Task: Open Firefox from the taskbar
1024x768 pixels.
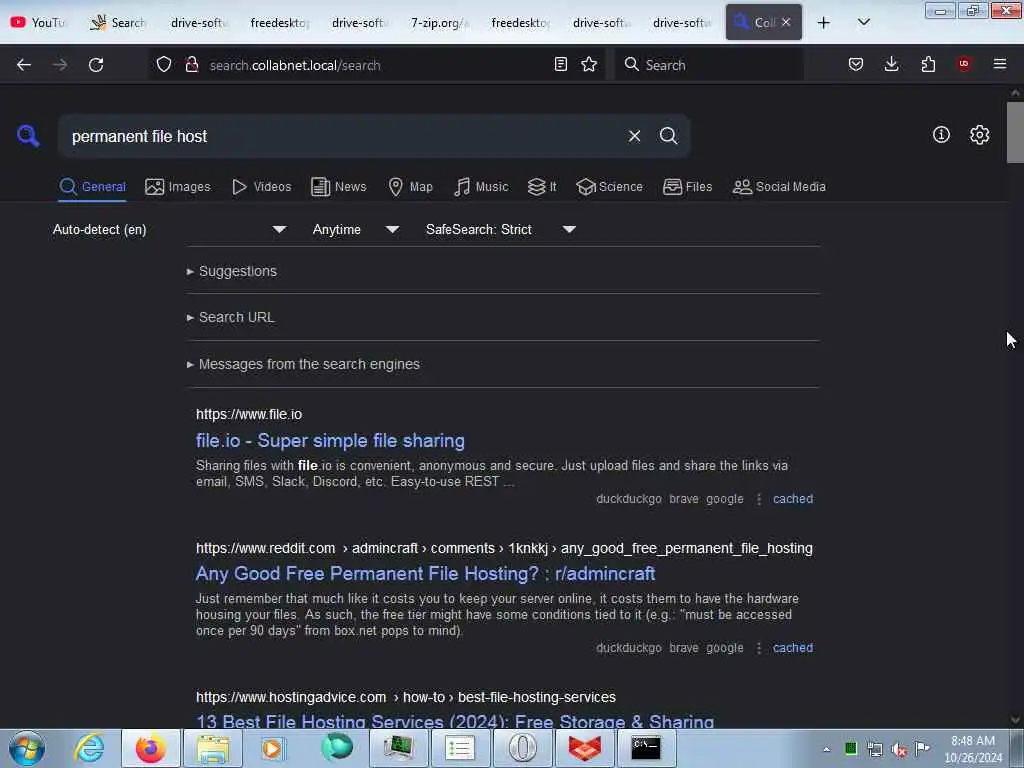Action: [150, 748]
